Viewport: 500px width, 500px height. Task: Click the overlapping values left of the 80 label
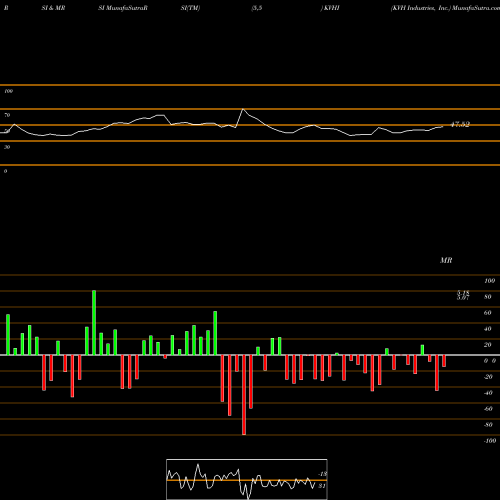pyautogui.click(x=463, y=295)
